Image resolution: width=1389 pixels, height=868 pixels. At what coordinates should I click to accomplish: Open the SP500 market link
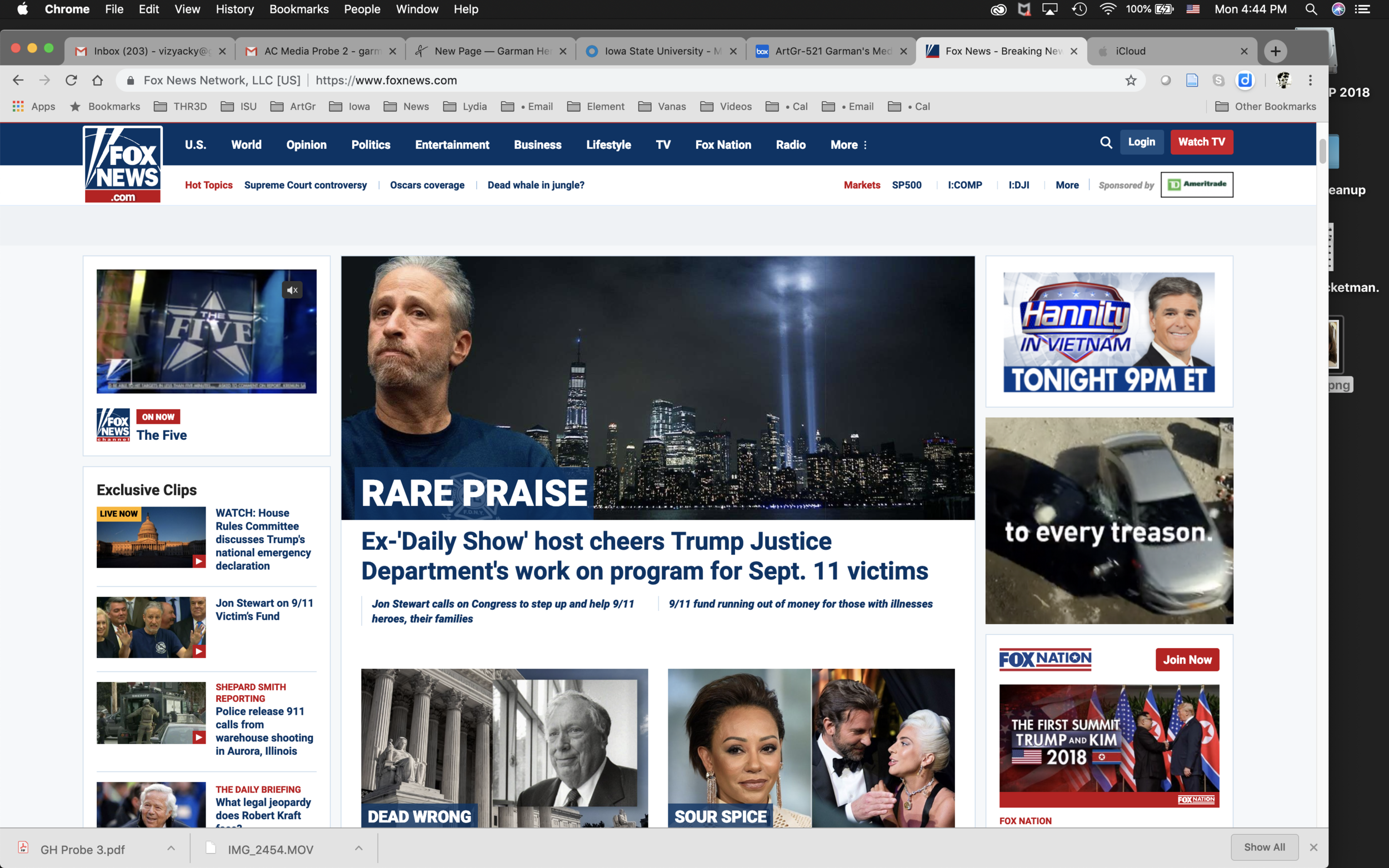point(906,185)
